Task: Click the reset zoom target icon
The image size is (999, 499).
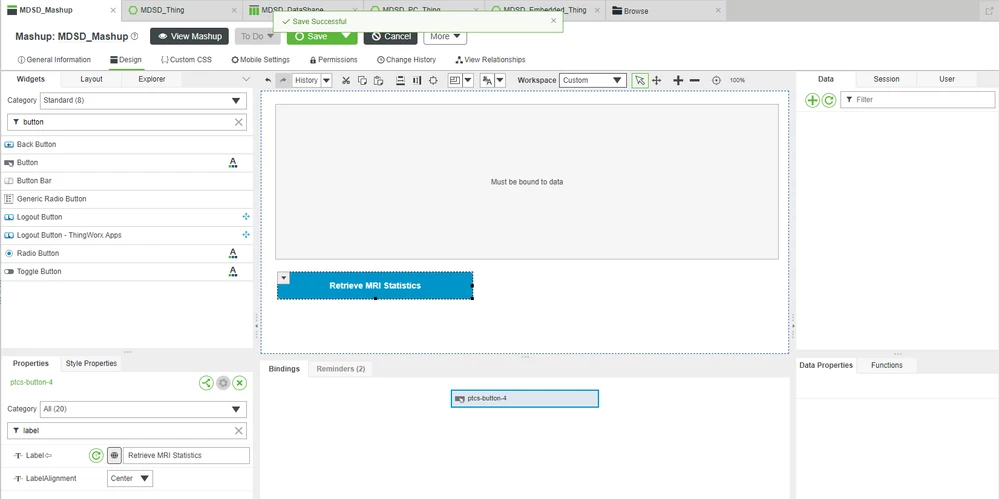Action: pyautogui.click(x=716, y=80)
